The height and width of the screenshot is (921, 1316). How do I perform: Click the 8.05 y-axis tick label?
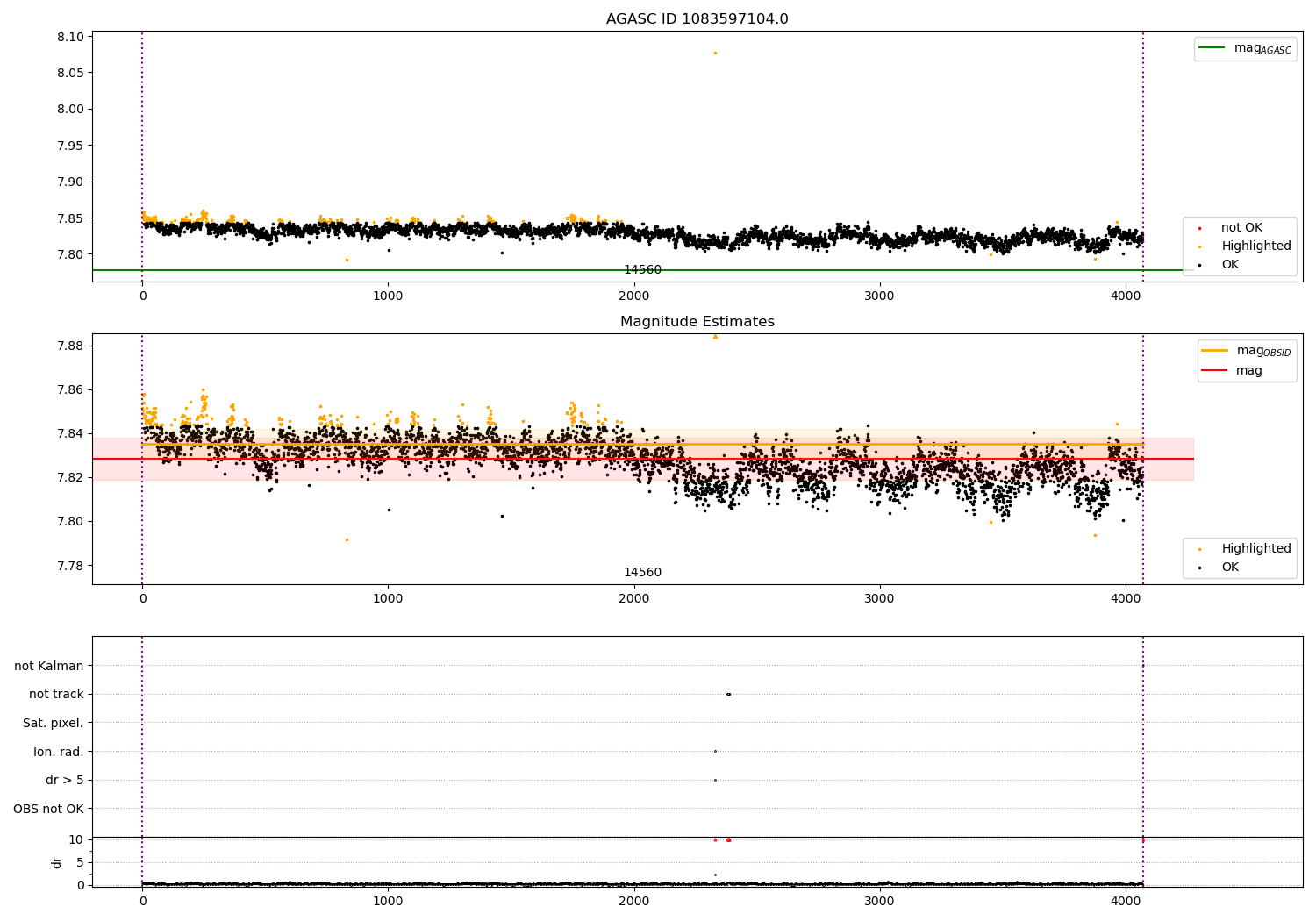point(71,73)
